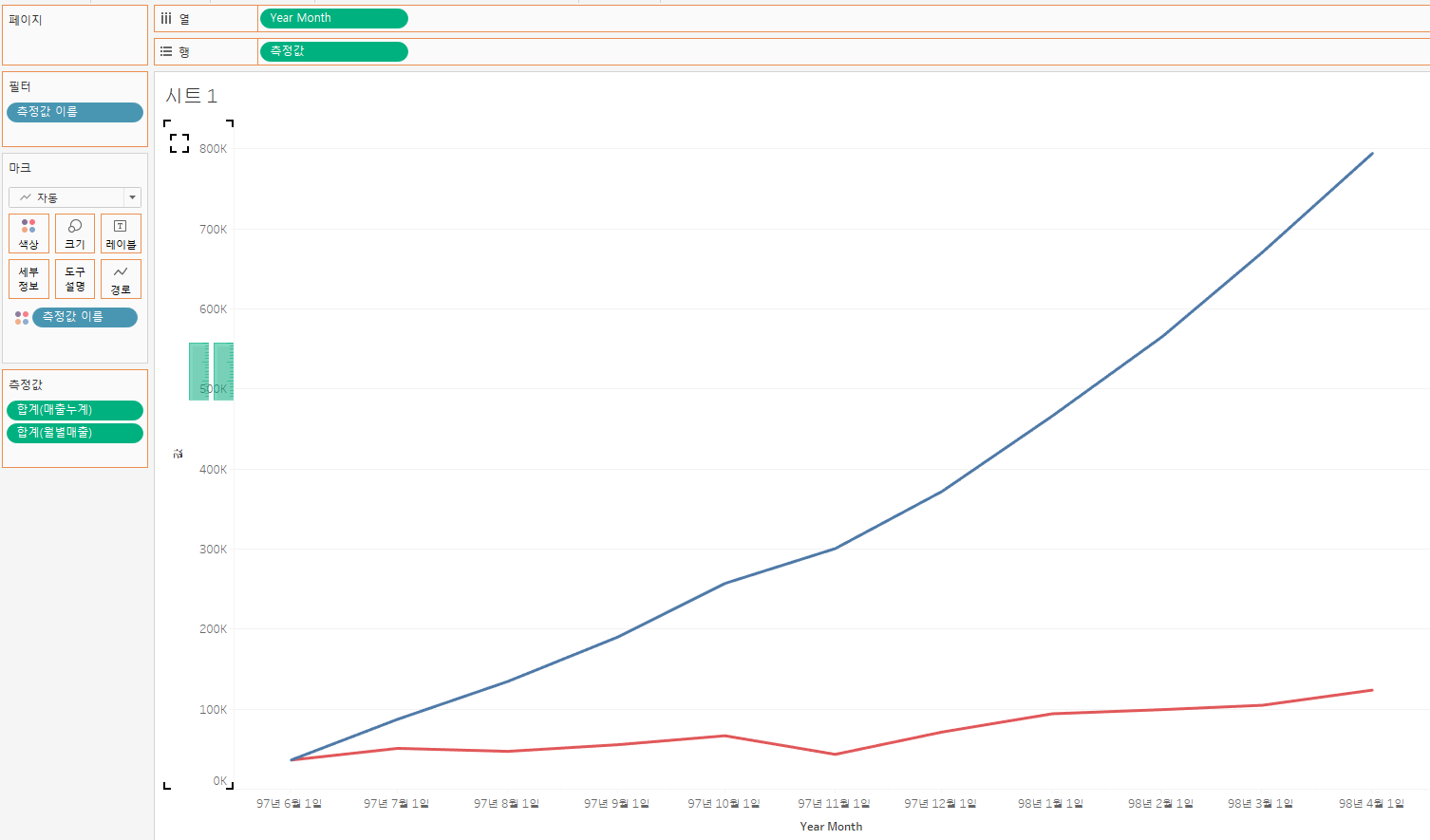Select the 합계(매출누계) measure pill
Image resolution: width=1430 pixels, height=840 pixels.
(75, 410)
